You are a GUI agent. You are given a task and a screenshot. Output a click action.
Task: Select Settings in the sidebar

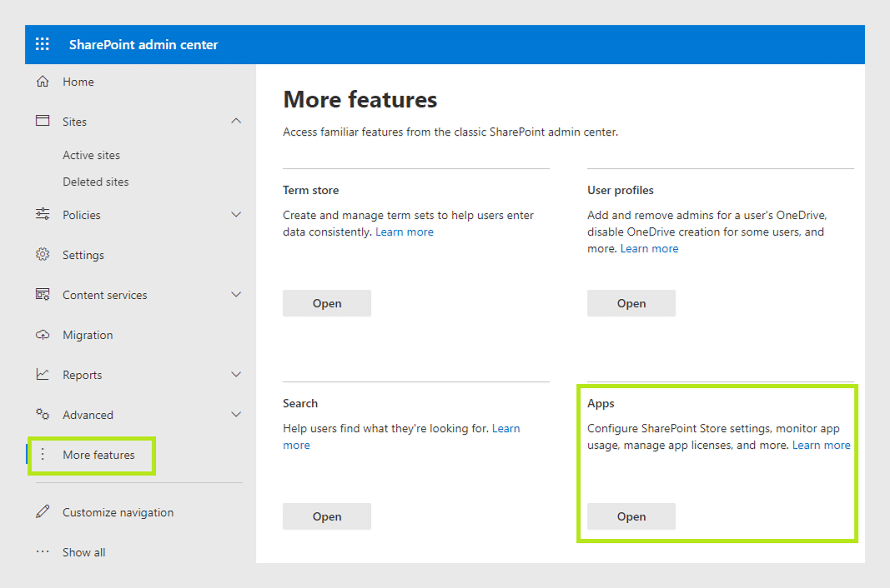point(83,255)
